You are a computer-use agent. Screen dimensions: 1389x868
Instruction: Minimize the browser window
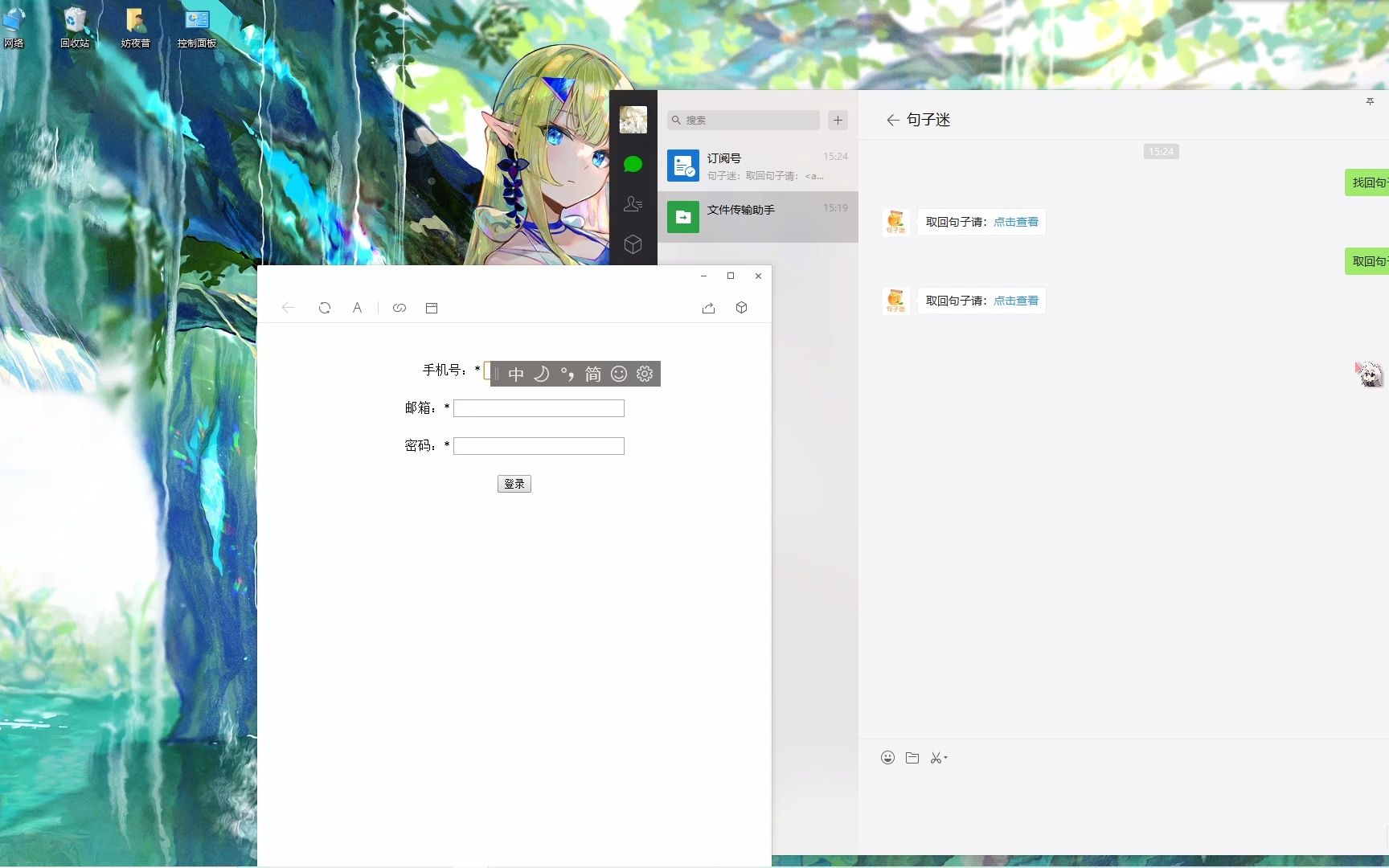click(x=703, y=276)
